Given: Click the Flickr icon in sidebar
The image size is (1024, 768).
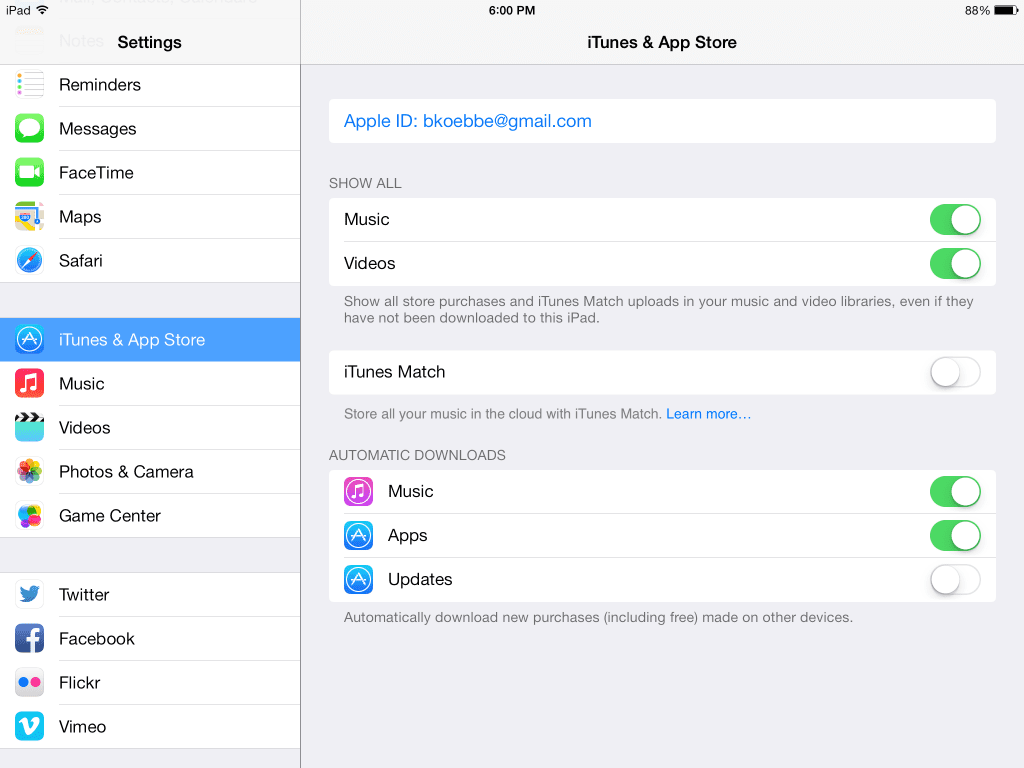Looking at the screenshot, I should (x=29, y=682).
